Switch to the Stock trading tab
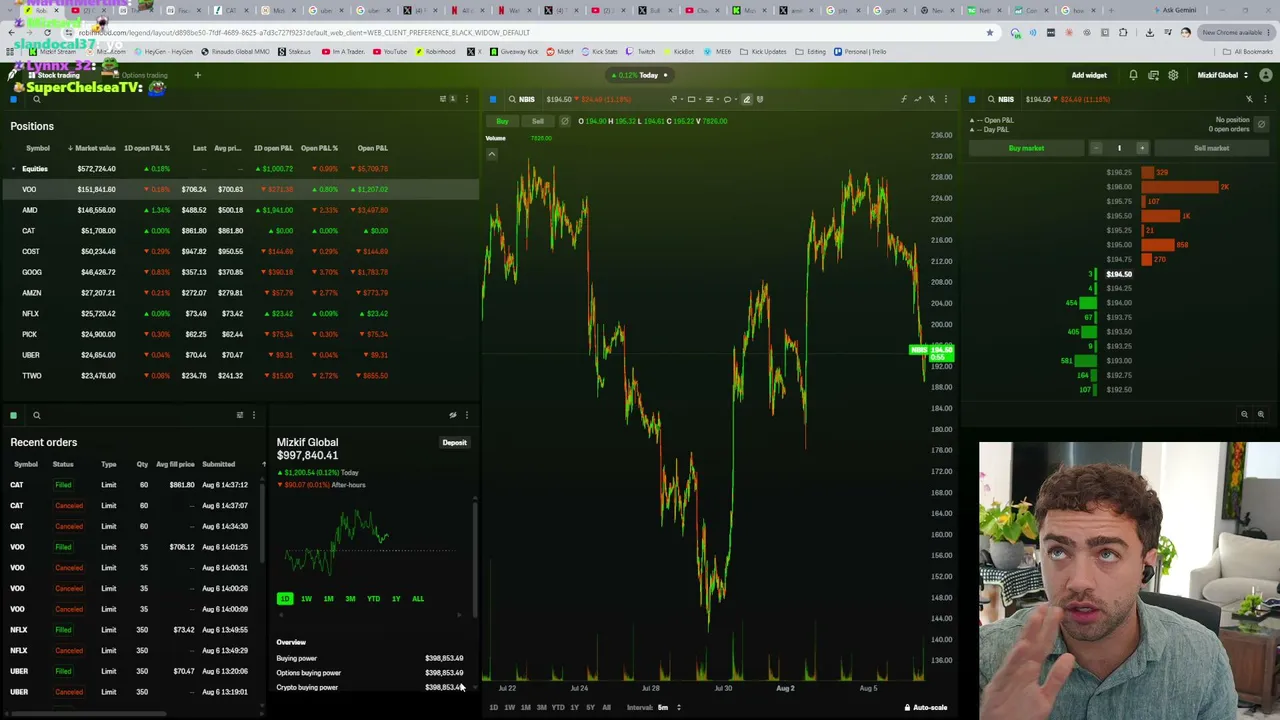The height and width of the screenshot is (720, 1280). pyautogui.click(x=53, y=75)
